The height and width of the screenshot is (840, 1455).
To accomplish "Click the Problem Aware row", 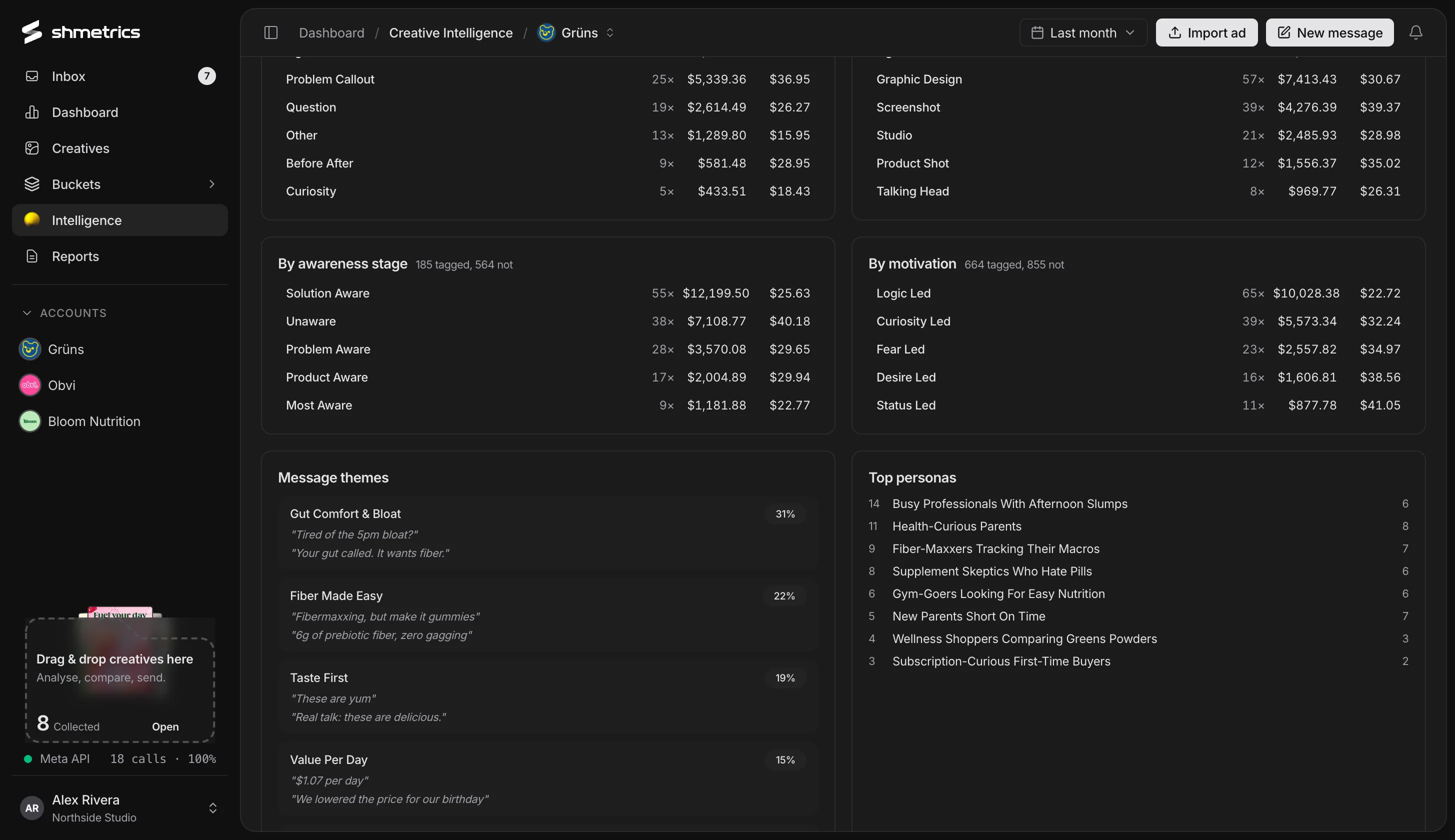I will pos(548,349).
